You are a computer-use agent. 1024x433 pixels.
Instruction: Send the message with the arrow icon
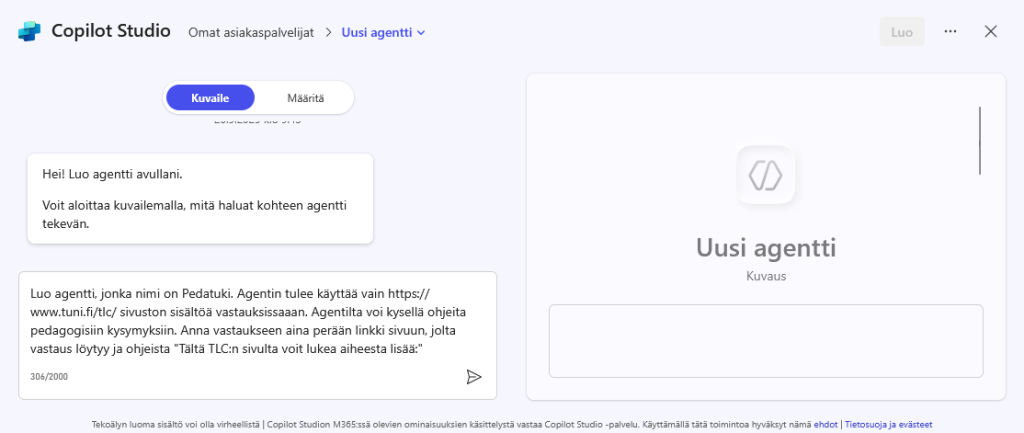coord(474,376)
